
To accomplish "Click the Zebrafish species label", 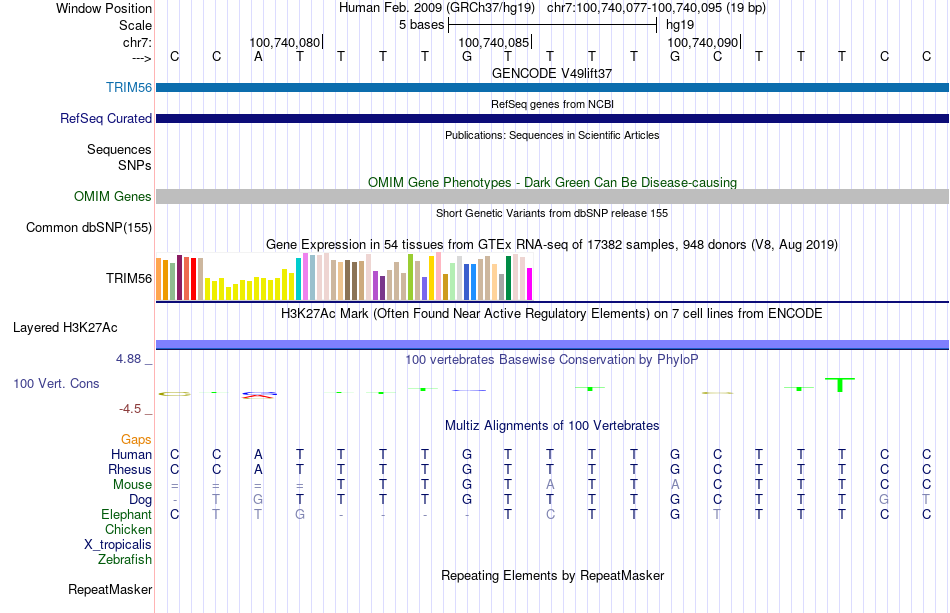I will pyautogui.click(x=125, y=559).
